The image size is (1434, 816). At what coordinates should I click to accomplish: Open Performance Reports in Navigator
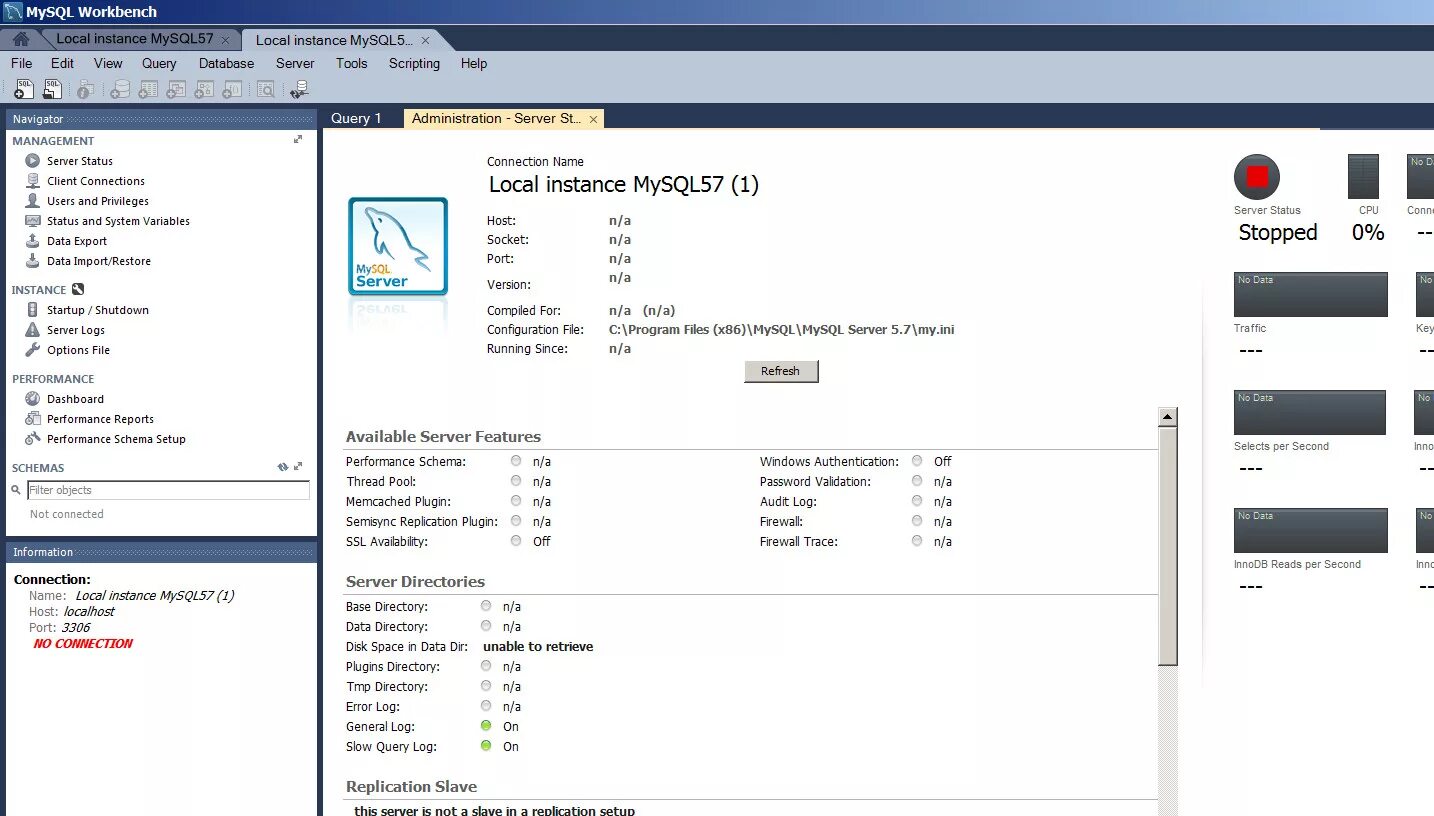pyautogui.click(x=100, y=419)
